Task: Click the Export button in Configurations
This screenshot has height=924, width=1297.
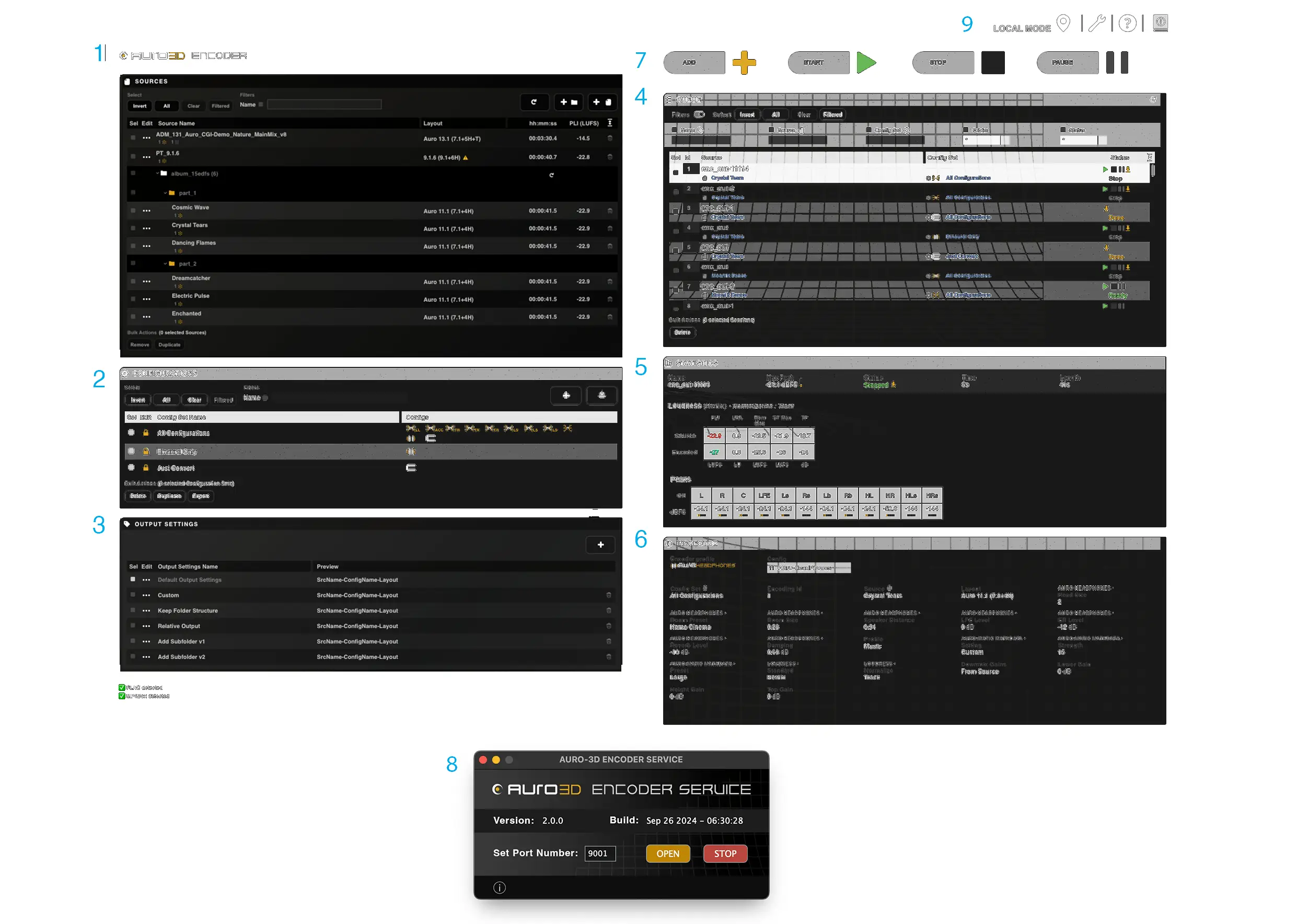Action: coord(200,496)
